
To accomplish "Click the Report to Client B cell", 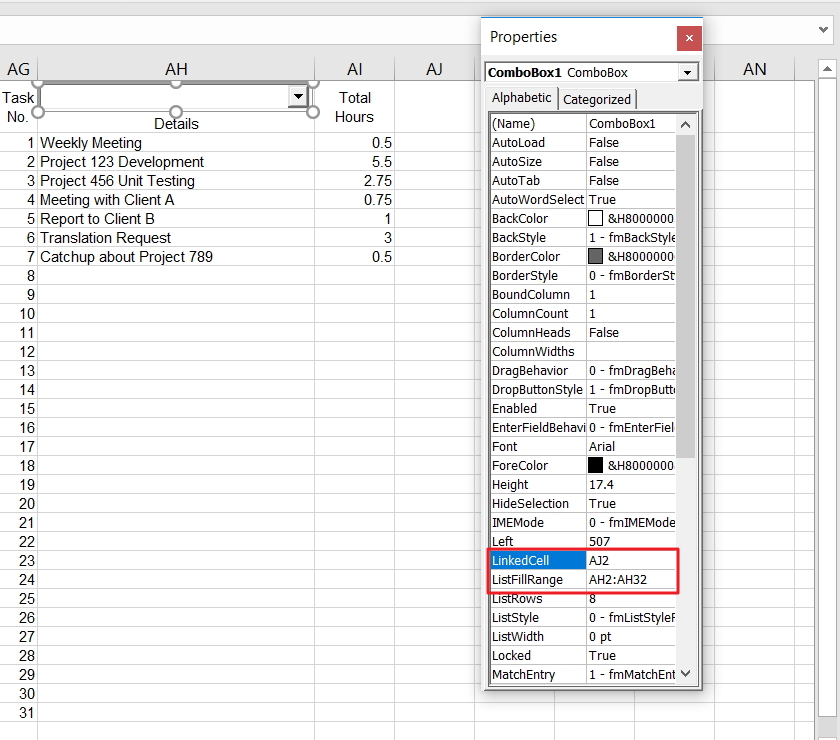I will click(176, 219).
